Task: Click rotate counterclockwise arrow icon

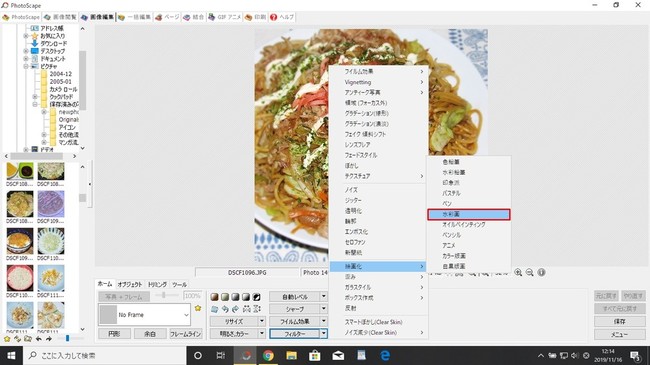Action: coord(225,309)
